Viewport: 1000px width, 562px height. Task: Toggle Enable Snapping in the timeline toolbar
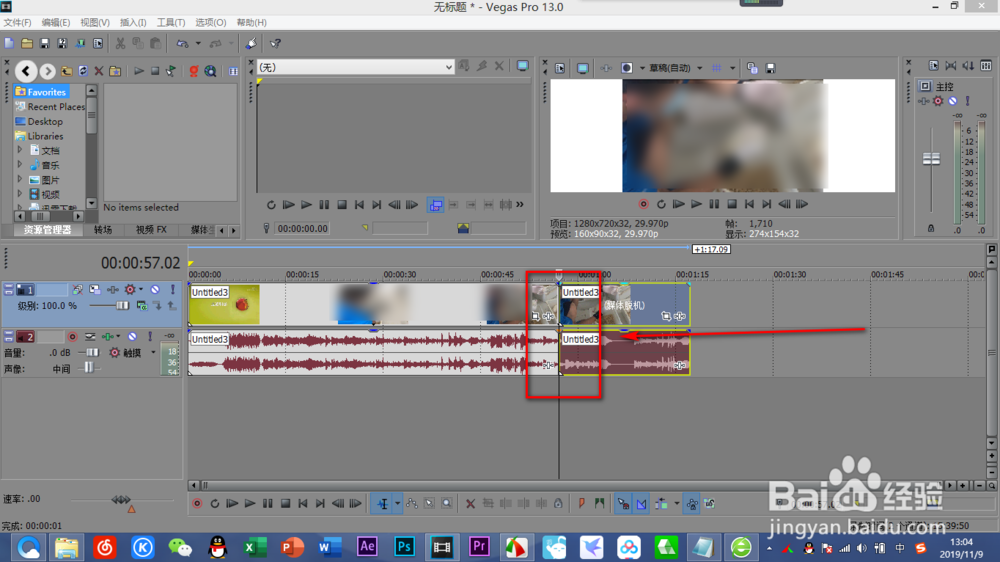tap(622, 504)
